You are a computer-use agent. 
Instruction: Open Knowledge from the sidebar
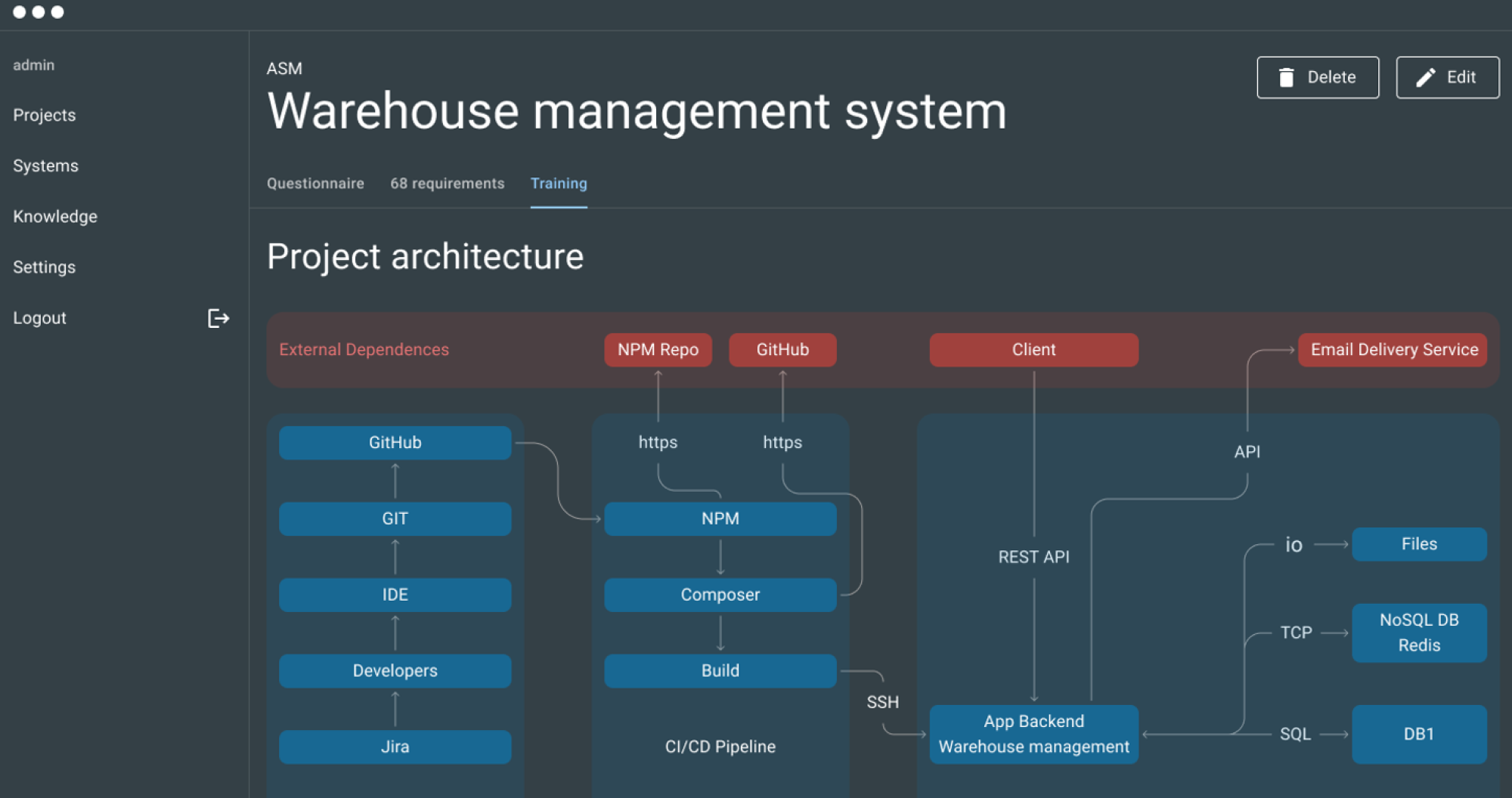click(x=55, y=216)
